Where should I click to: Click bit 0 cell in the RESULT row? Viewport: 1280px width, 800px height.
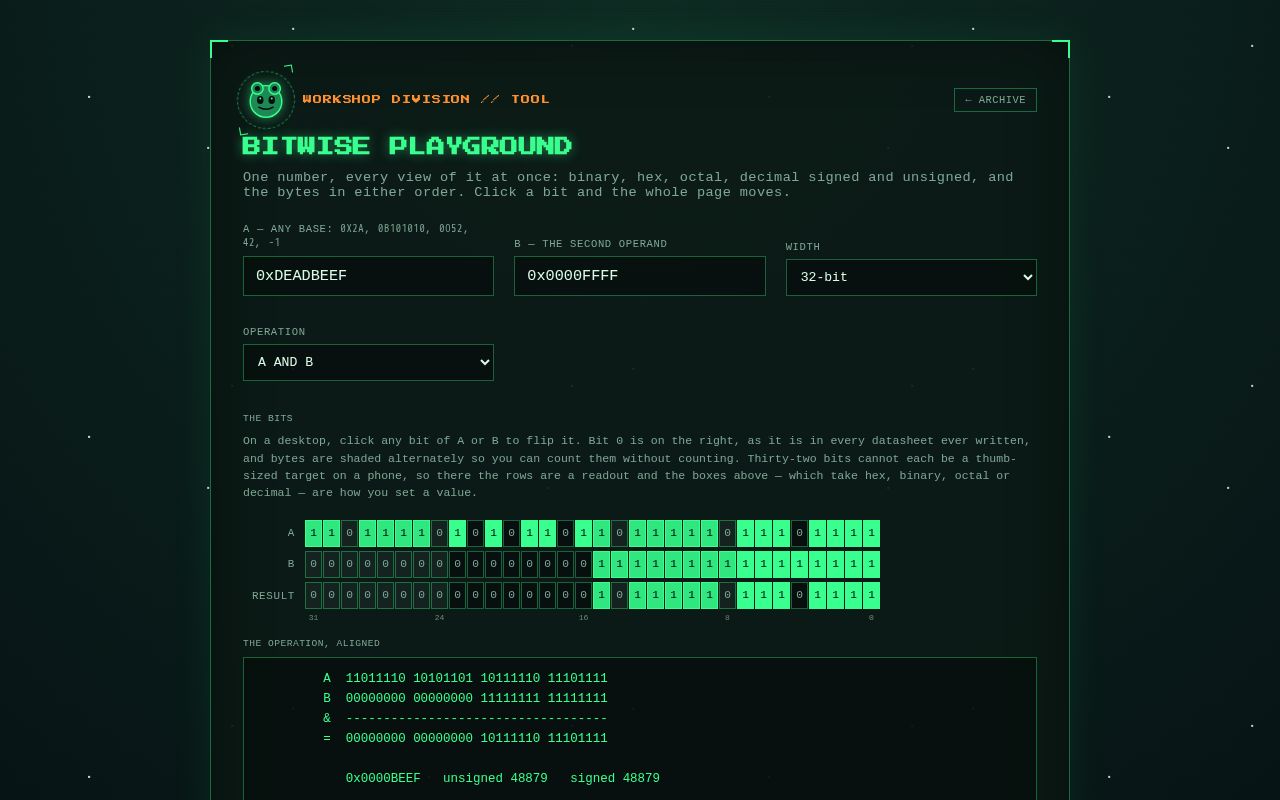click(872, 595)
